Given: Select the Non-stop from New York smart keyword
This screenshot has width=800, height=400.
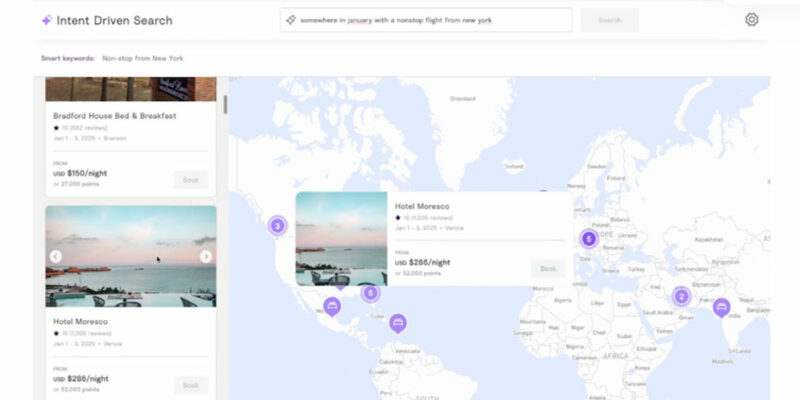Looking at the screenshot, I should click(x=142, y=58).
